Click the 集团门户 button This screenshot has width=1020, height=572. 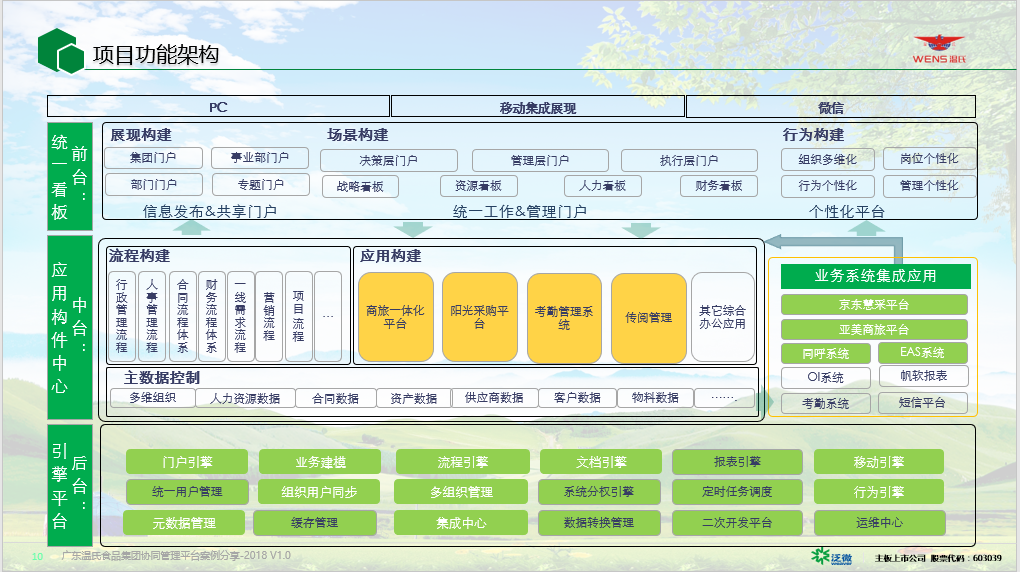click(x=153, y=158)
